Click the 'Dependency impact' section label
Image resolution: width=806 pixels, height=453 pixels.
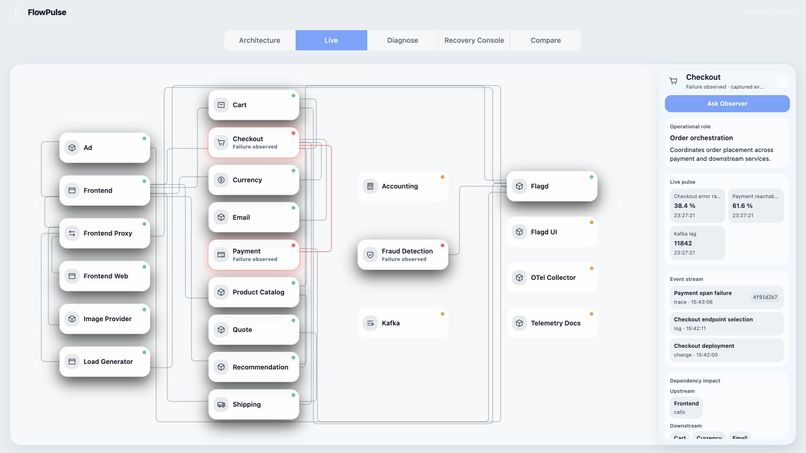pos(694,381)
